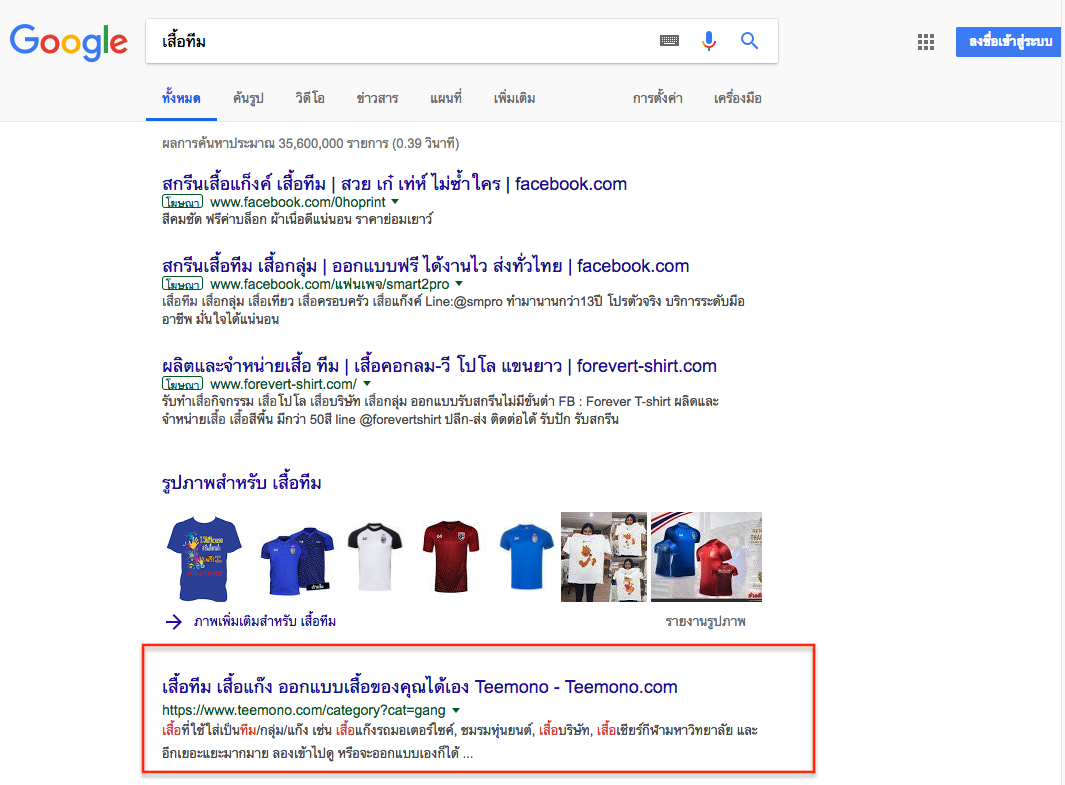Click the white jersey image thumbnail
Image resolution: width=1065 pixels, height=785 pixels.
tap(375, 554)
